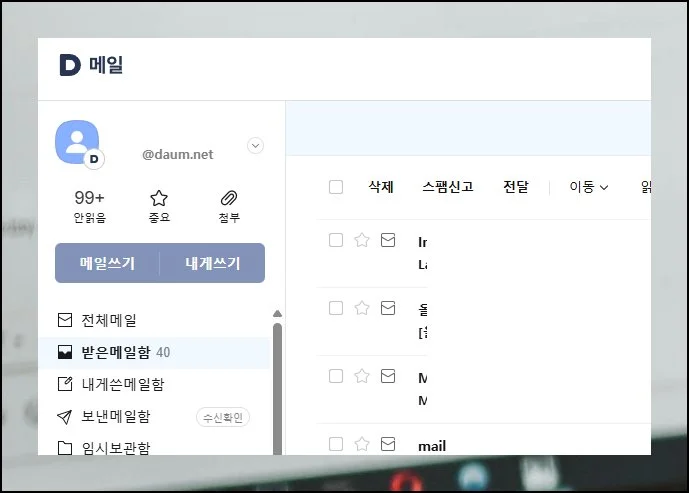Open the 이동 move dropdown
This screenshot has width=689, height=493.
589,187
